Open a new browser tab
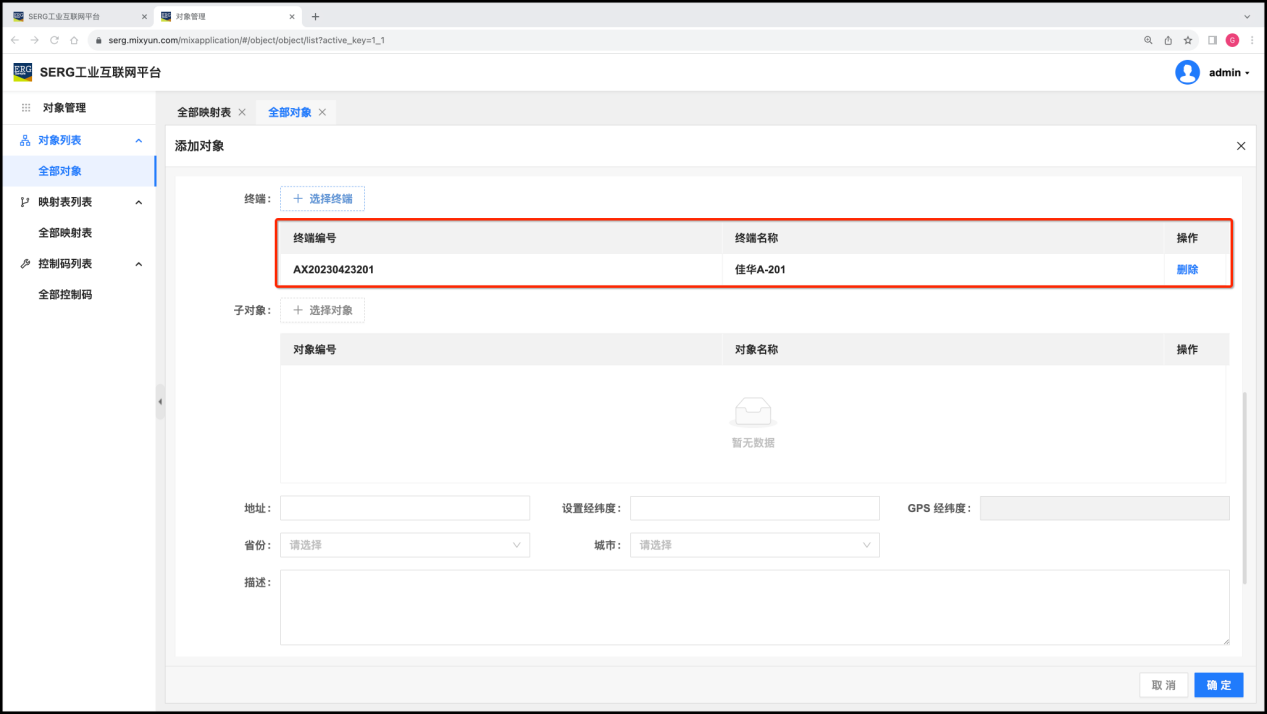Viewport: 1267px width, 714px height. (x=316, y=17)
